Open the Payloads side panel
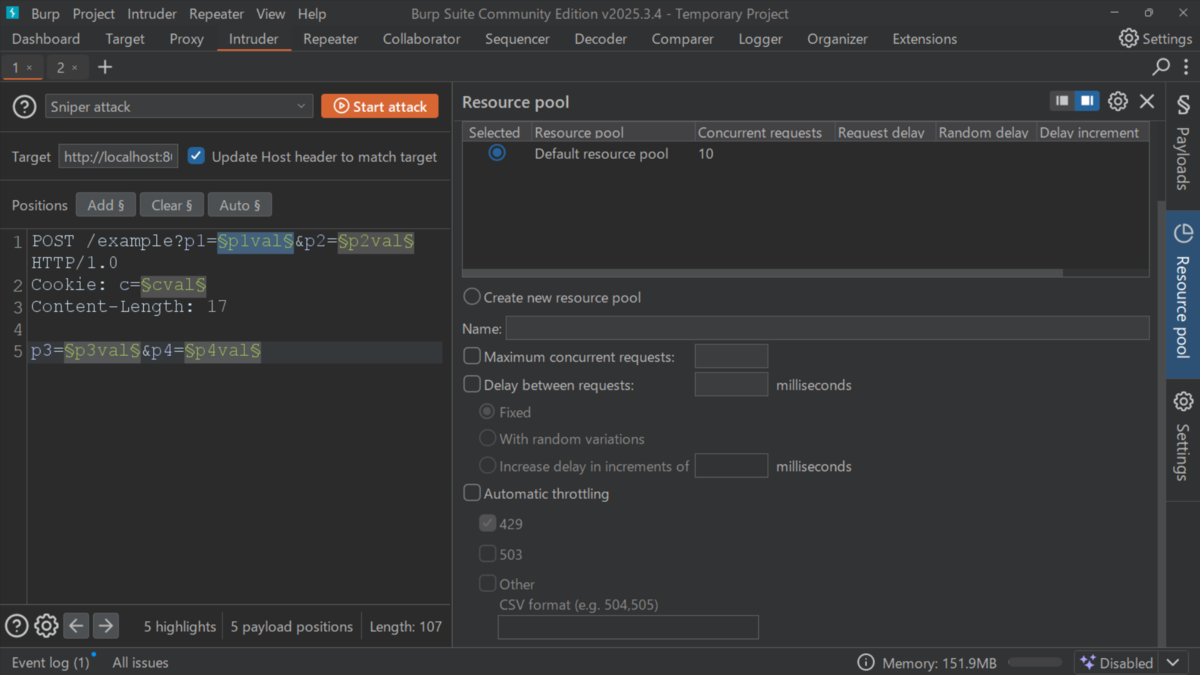Screen dimensions: 1200x675 coord(1183,145)
